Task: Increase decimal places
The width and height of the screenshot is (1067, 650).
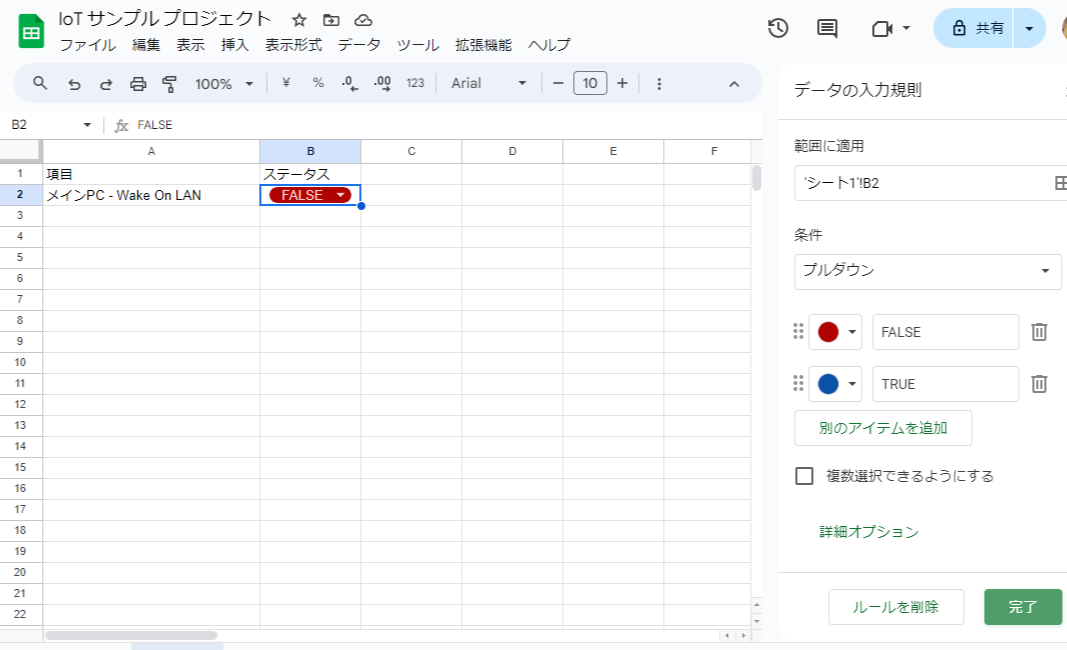Action: point(382,84)
